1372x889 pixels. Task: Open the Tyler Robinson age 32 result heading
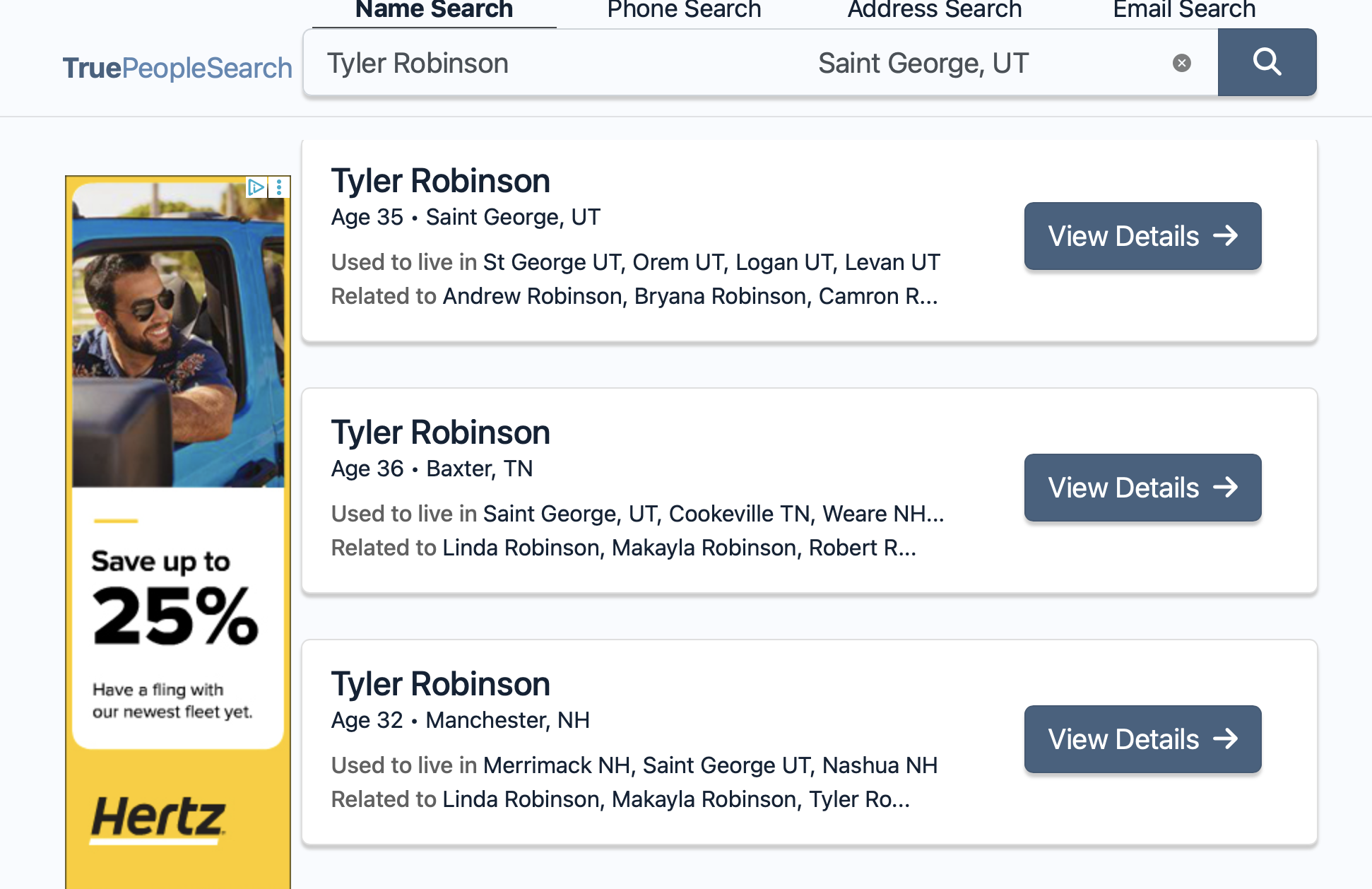[440, 684]
